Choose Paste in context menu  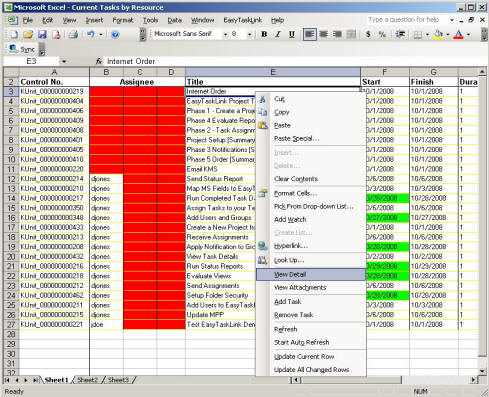[311, 126]
